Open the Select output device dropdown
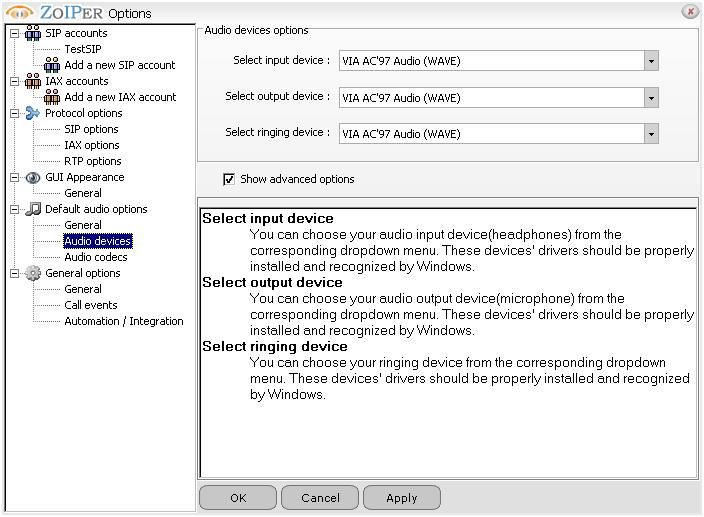This screenshot has width=704, height=517. coord(651,98)
